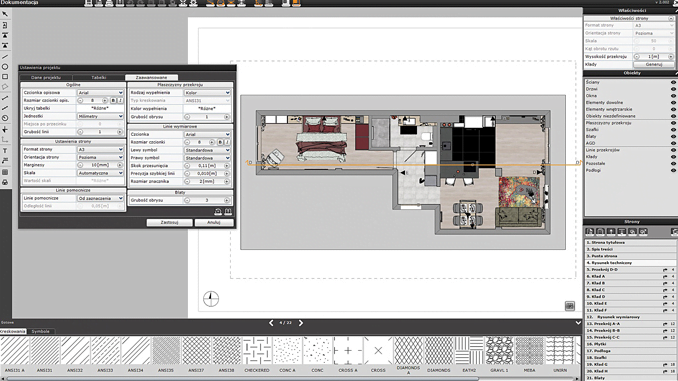Viewport: 678px width, 381px height.
Task: Hide Szafki layer
Action: coord(673,130)
